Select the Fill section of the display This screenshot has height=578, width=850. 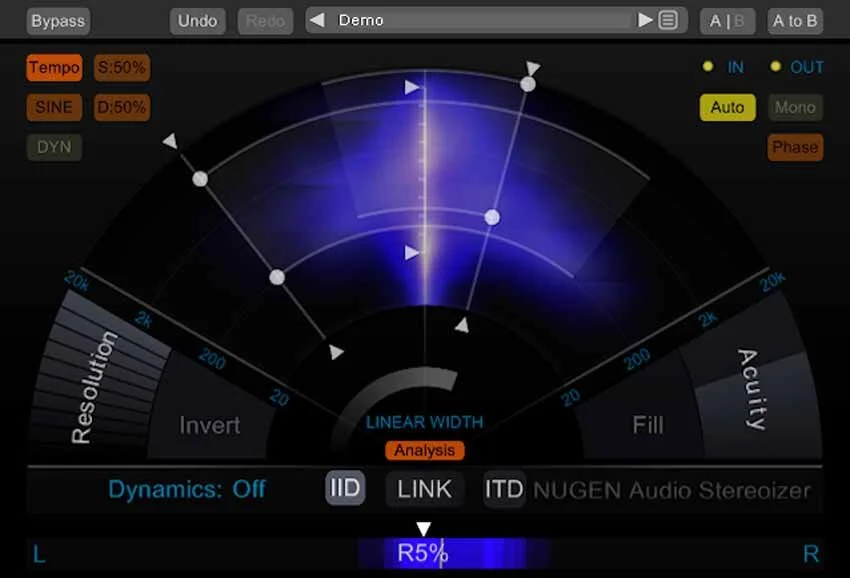pyautogui.click(x=648, y=425)
